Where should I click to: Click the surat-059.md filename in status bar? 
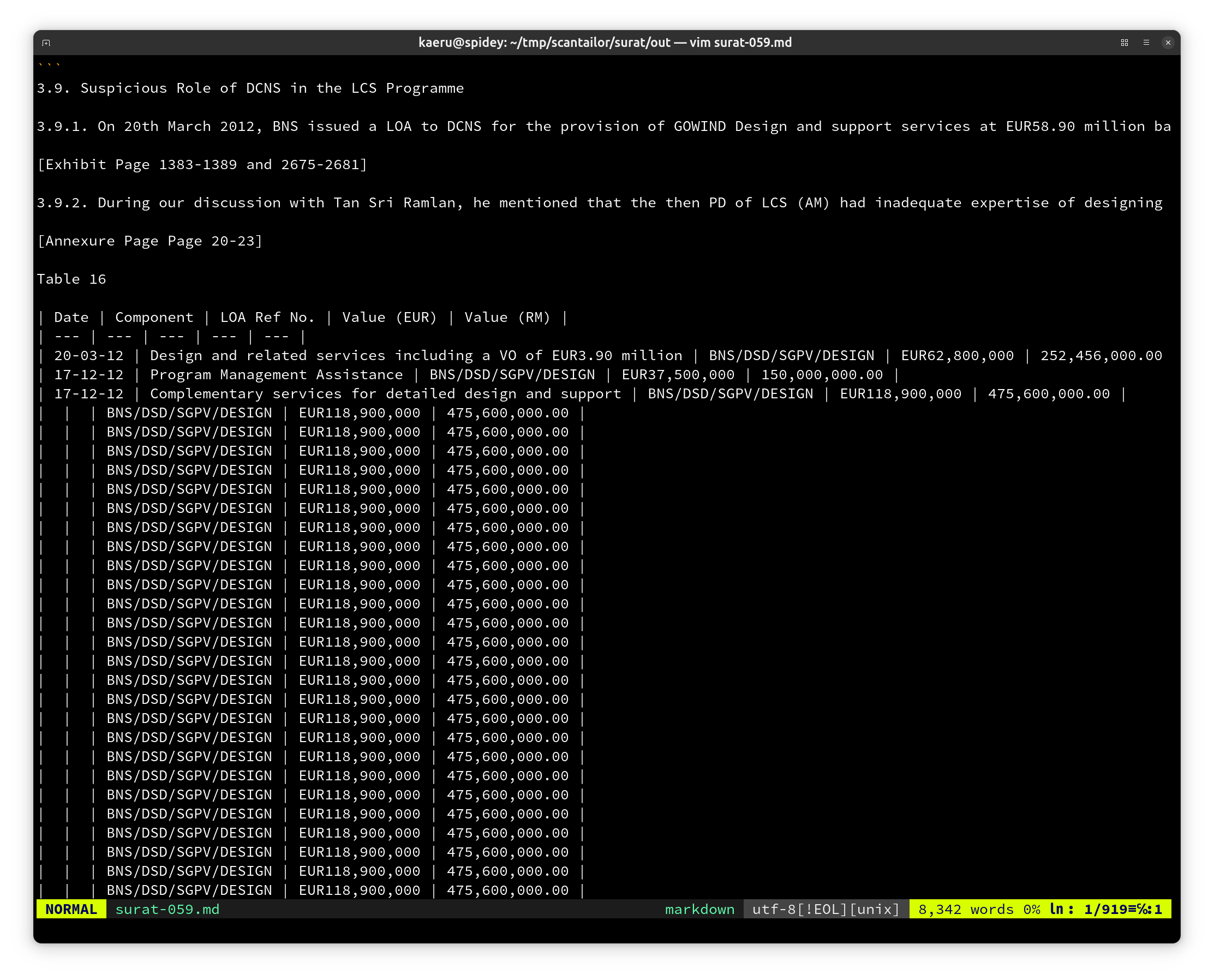167,909
